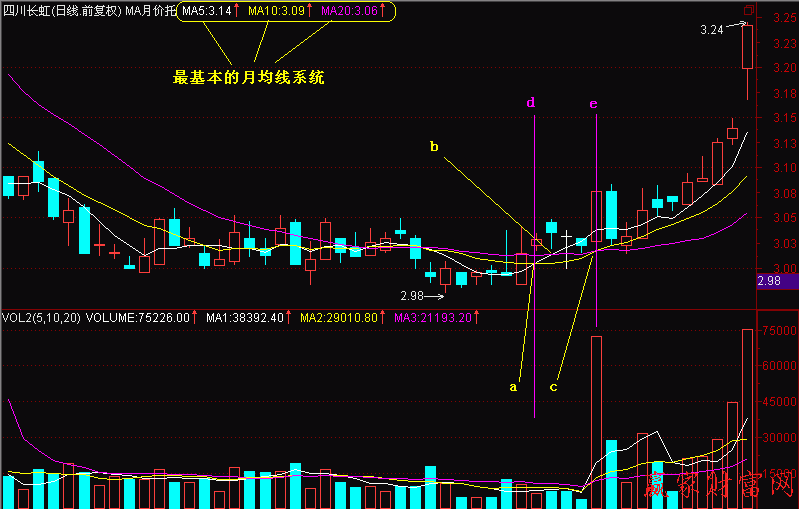Click the highlighted 2.98 price marker on axis
This screenshot has height=509, width=799.
(778, 281)
